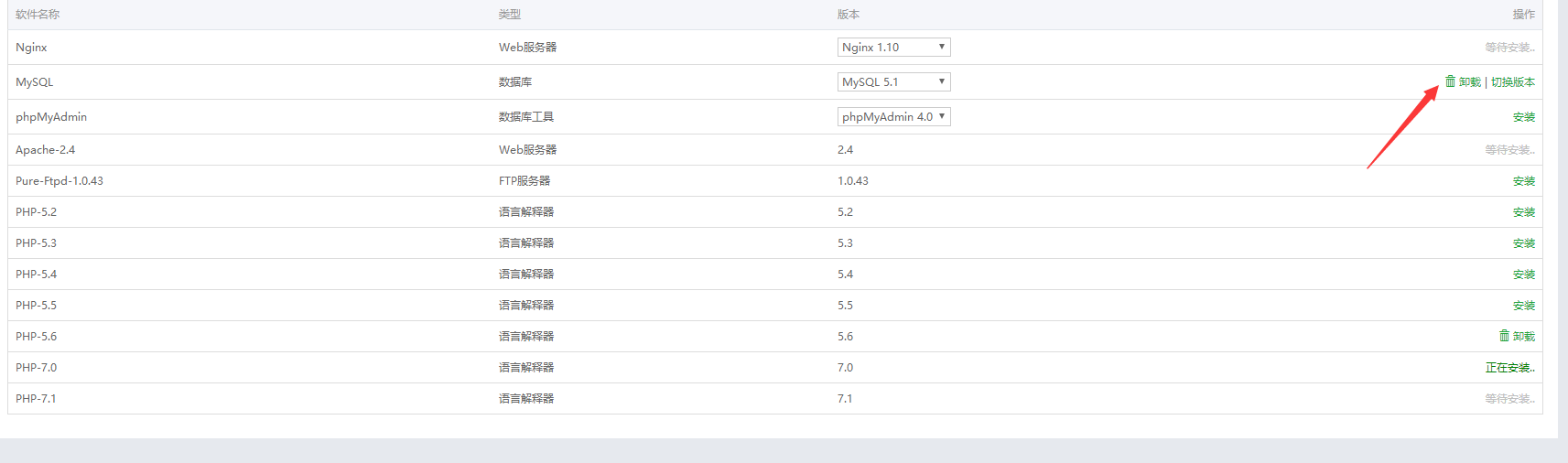1568x463 pixels.
Task: Click the 等待安装 status for Nginx
Action: [x=1510, y=48]
